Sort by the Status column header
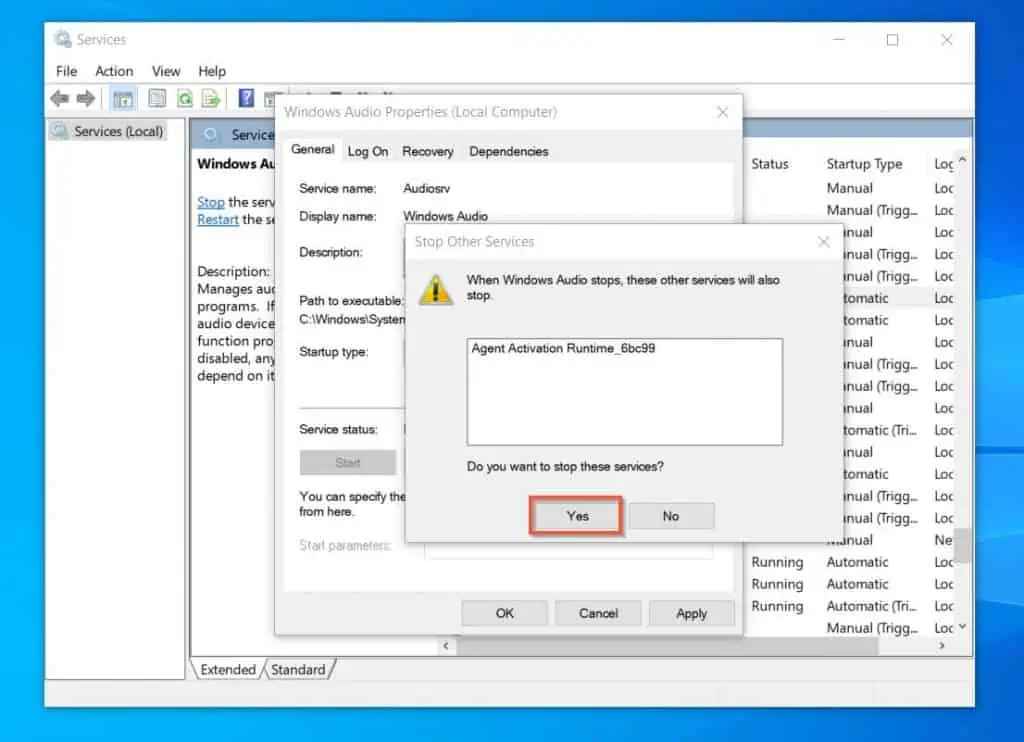 coord(770,164)
